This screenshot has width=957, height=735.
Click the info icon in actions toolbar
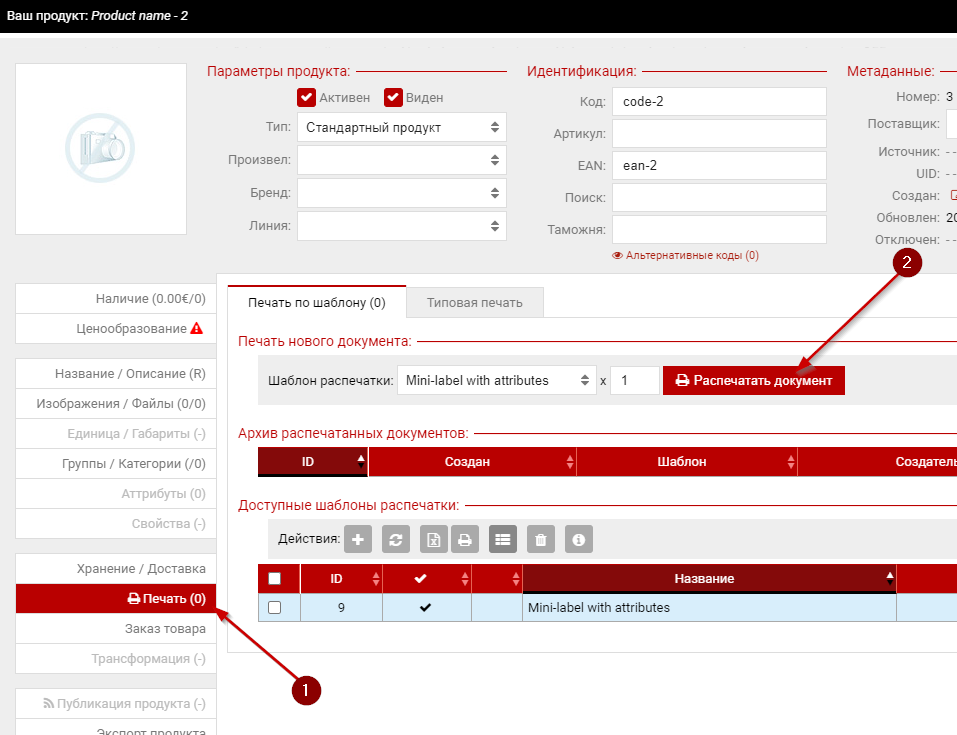tap(578, 540)
